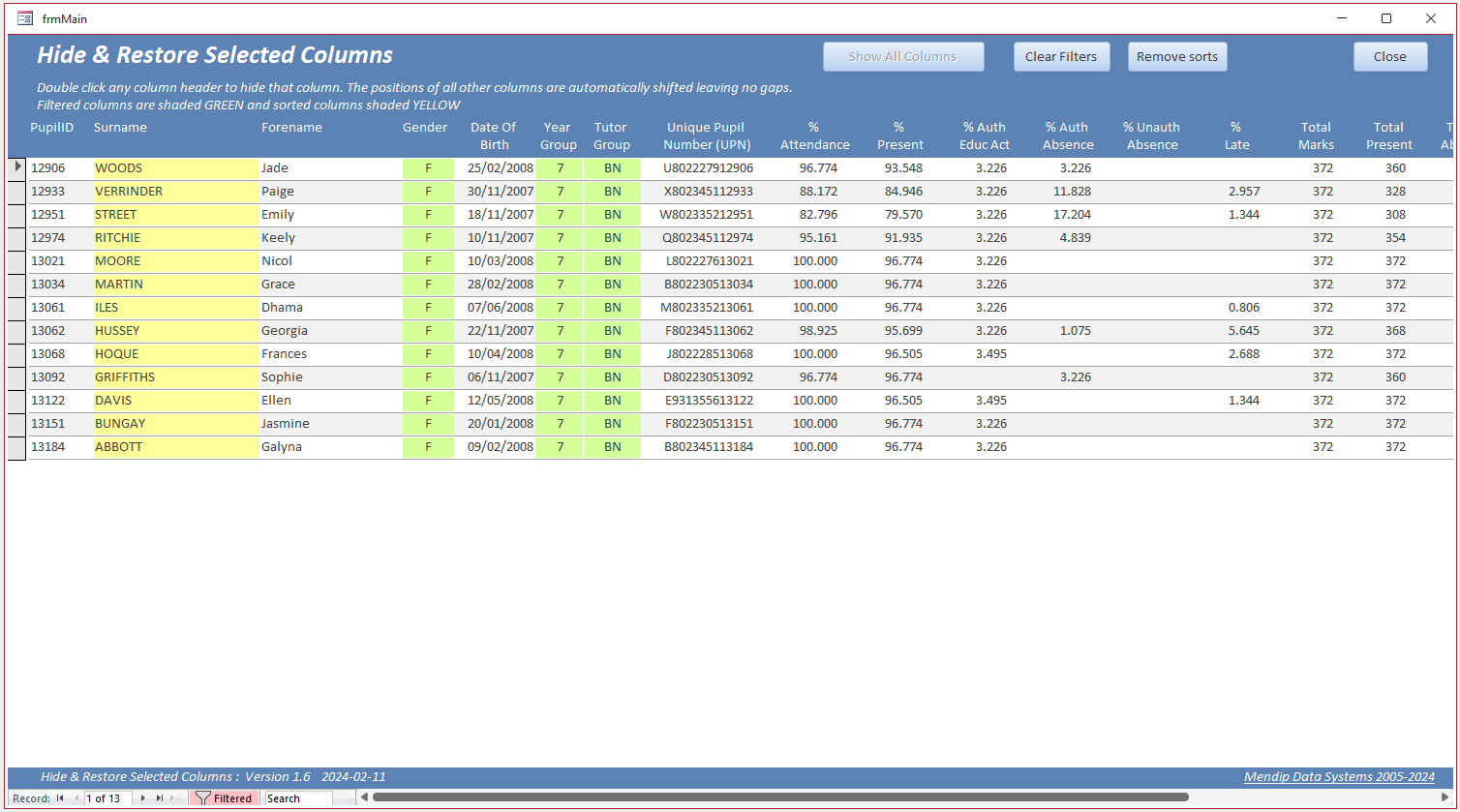
Task: Toggle the Filtered indicator button
Action: [225, 798]
